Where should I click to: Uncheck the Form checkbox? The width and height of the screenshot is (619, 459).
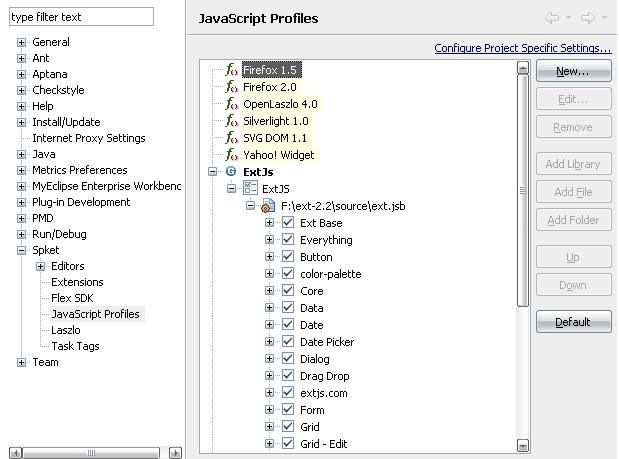pos(288,409)
